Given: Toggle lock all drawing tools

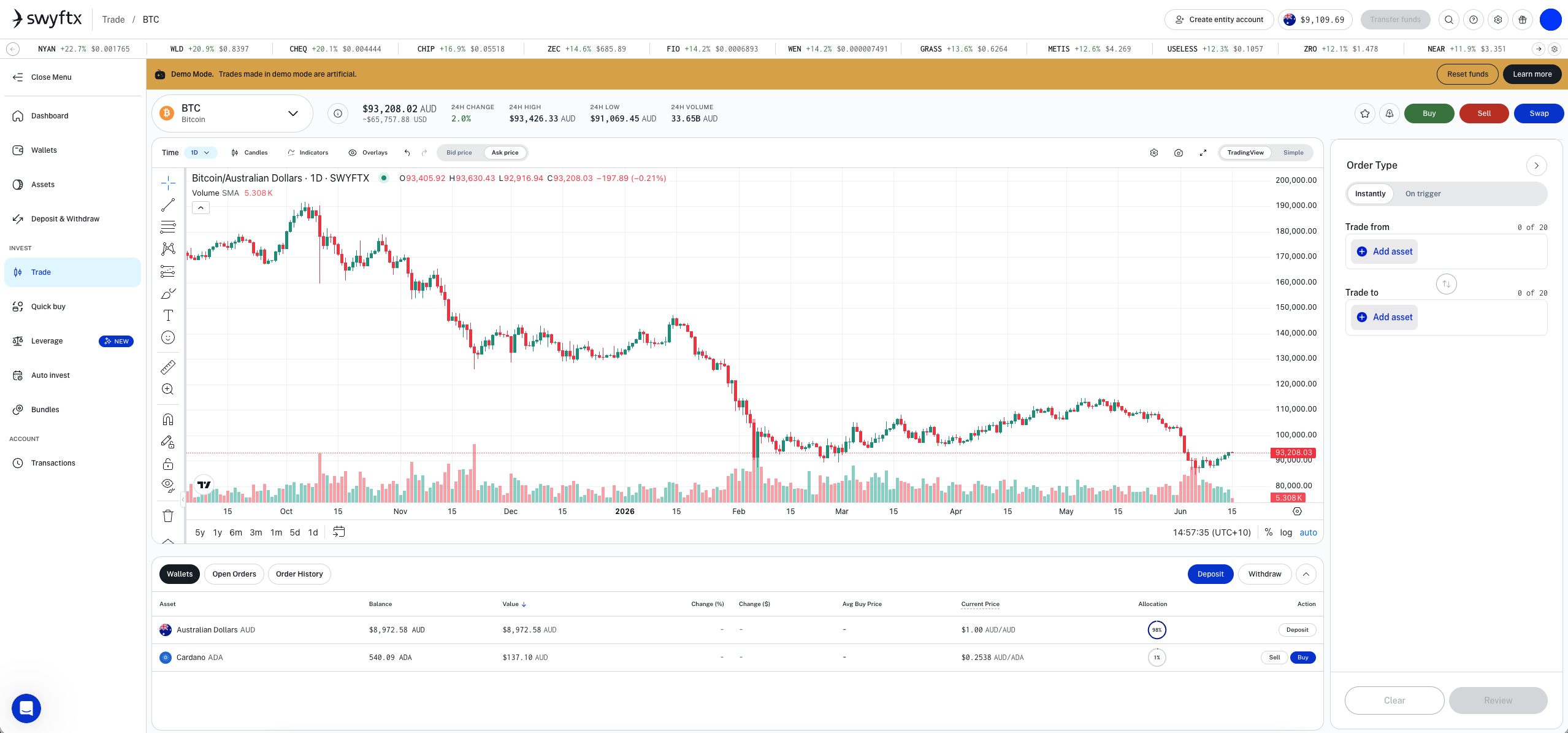Looking at the screenshot, I should click(168, 464).
